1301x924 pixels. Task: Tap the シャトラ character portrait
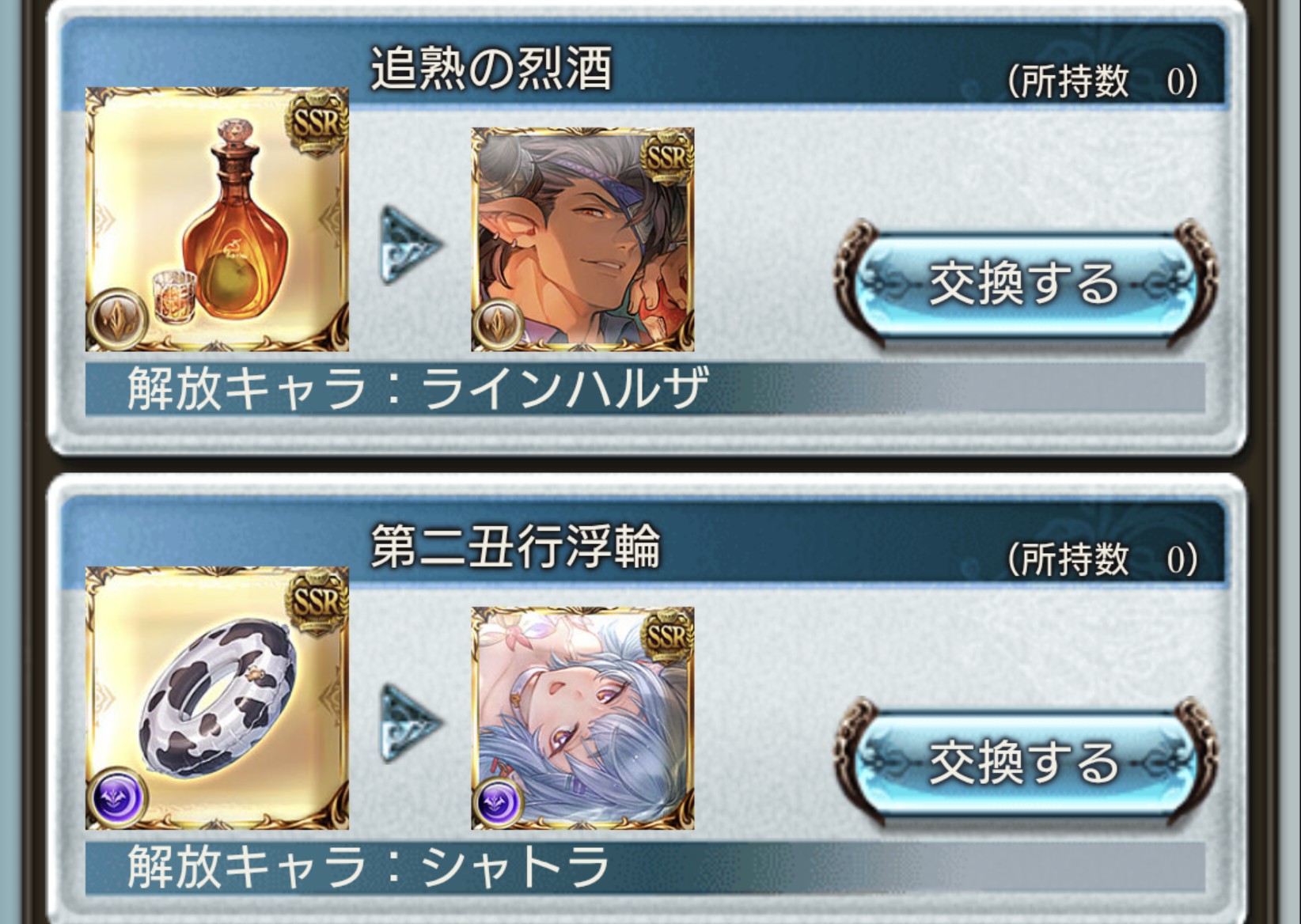582,718
